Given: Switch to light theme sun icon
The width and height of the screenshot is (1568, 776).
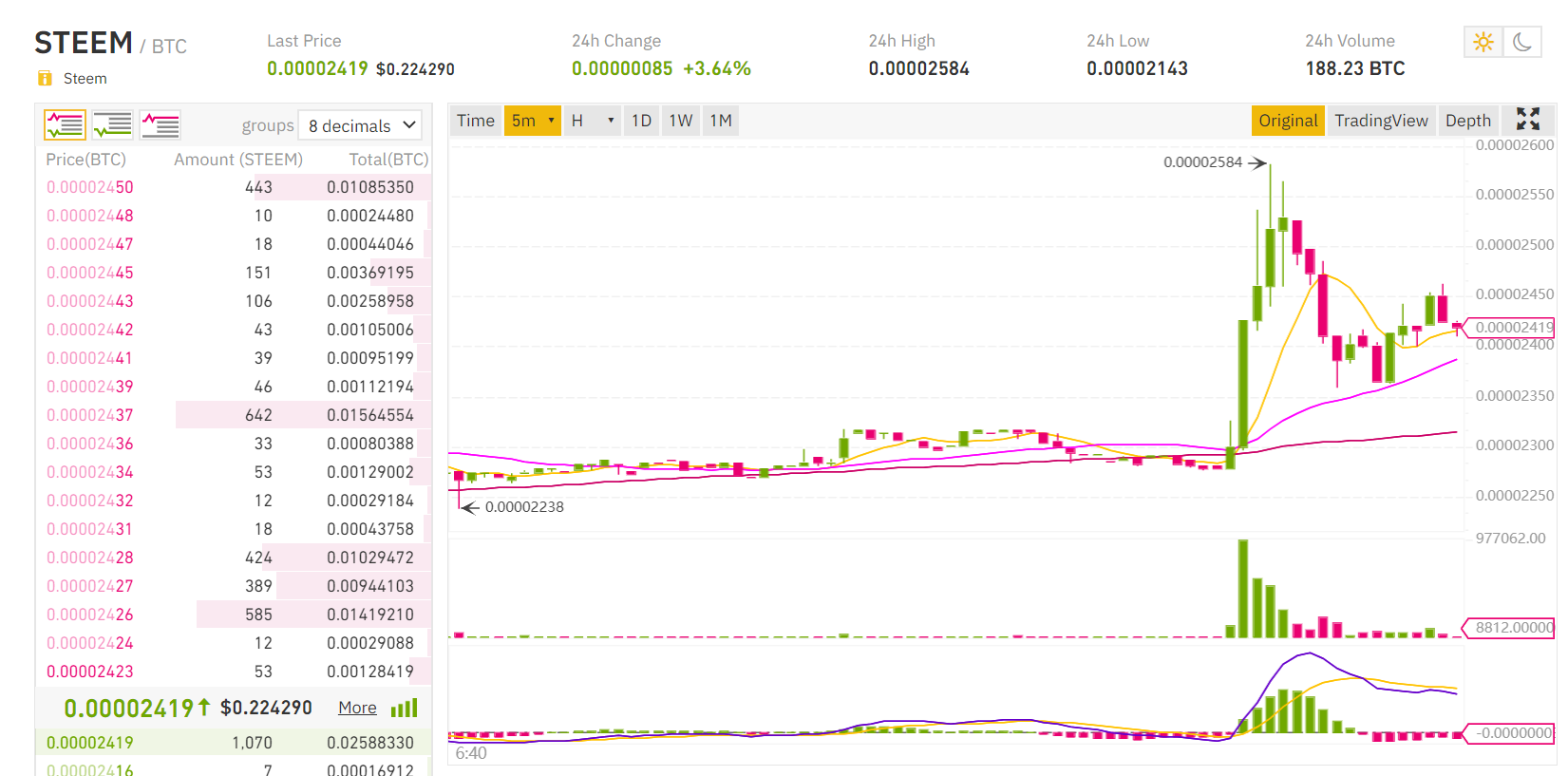Looking at the screenshot, I should [x=1483, y=42].
